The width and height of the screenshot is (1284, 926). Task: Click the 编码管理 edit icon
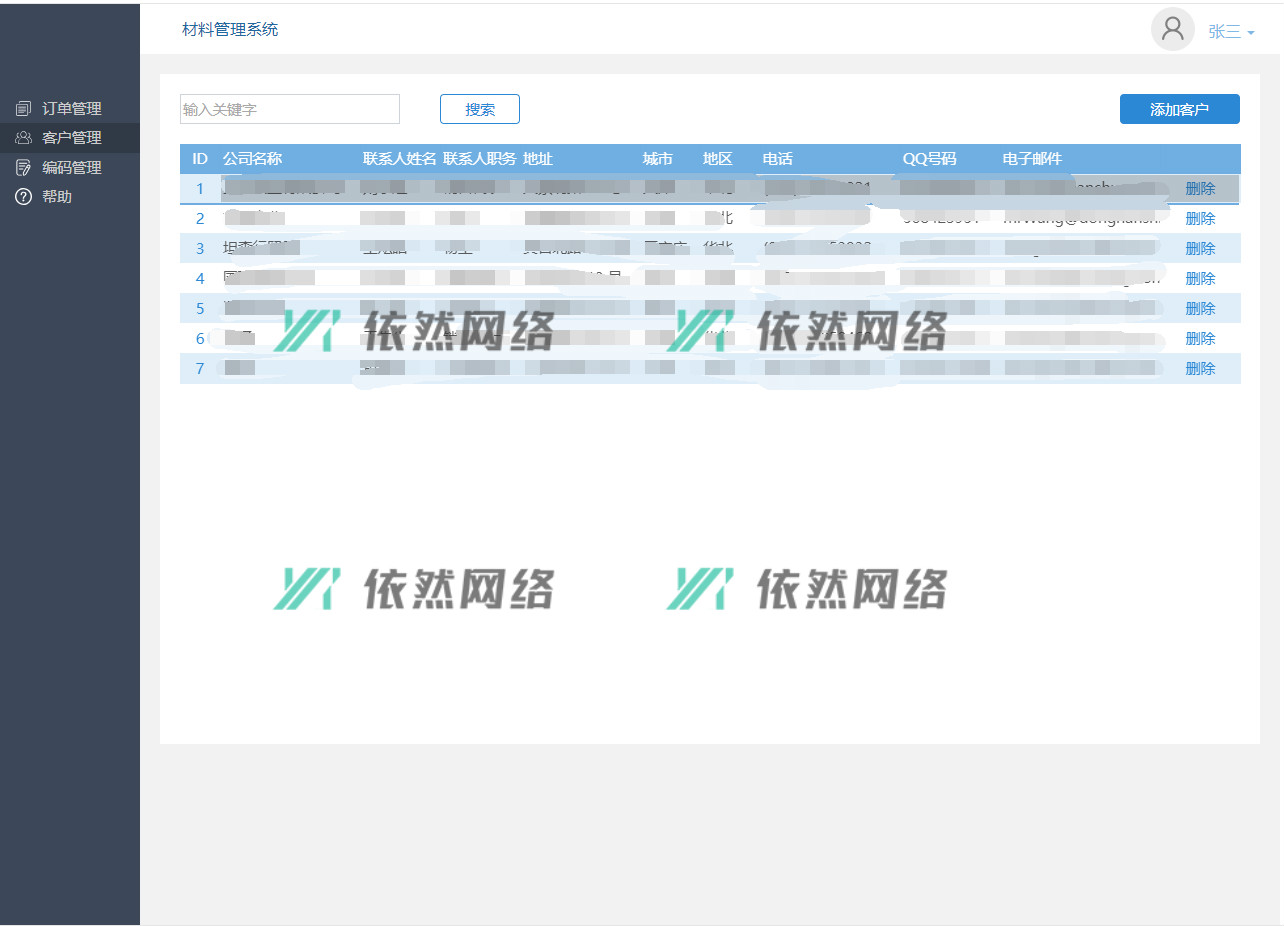(23, 168)
